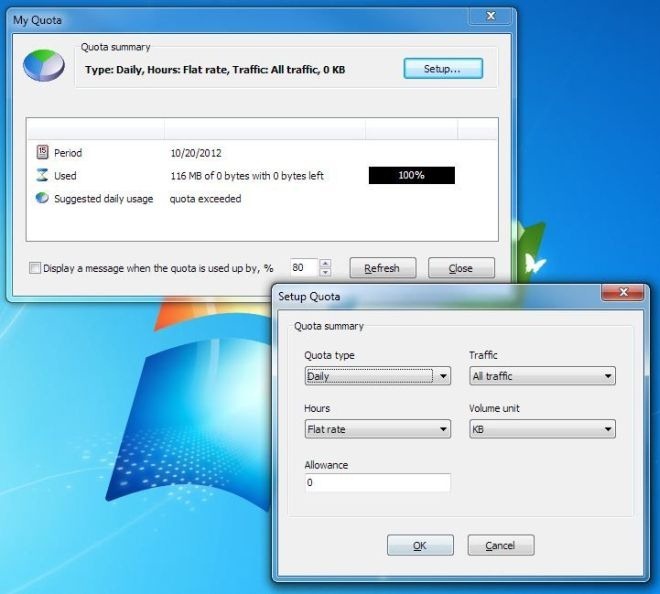The height and width of the screenshot is (594, 660).
Task: Open quota Setup... dialog
Action: [x=443, y=69]
